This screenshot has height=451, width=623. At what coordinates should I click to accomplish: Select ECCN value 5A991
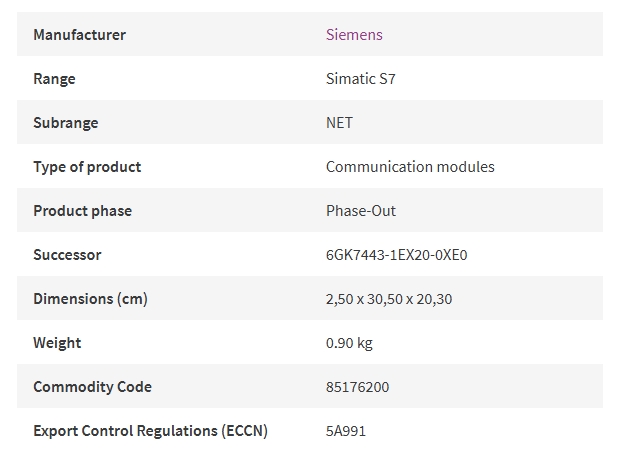[x=346, y=431]
